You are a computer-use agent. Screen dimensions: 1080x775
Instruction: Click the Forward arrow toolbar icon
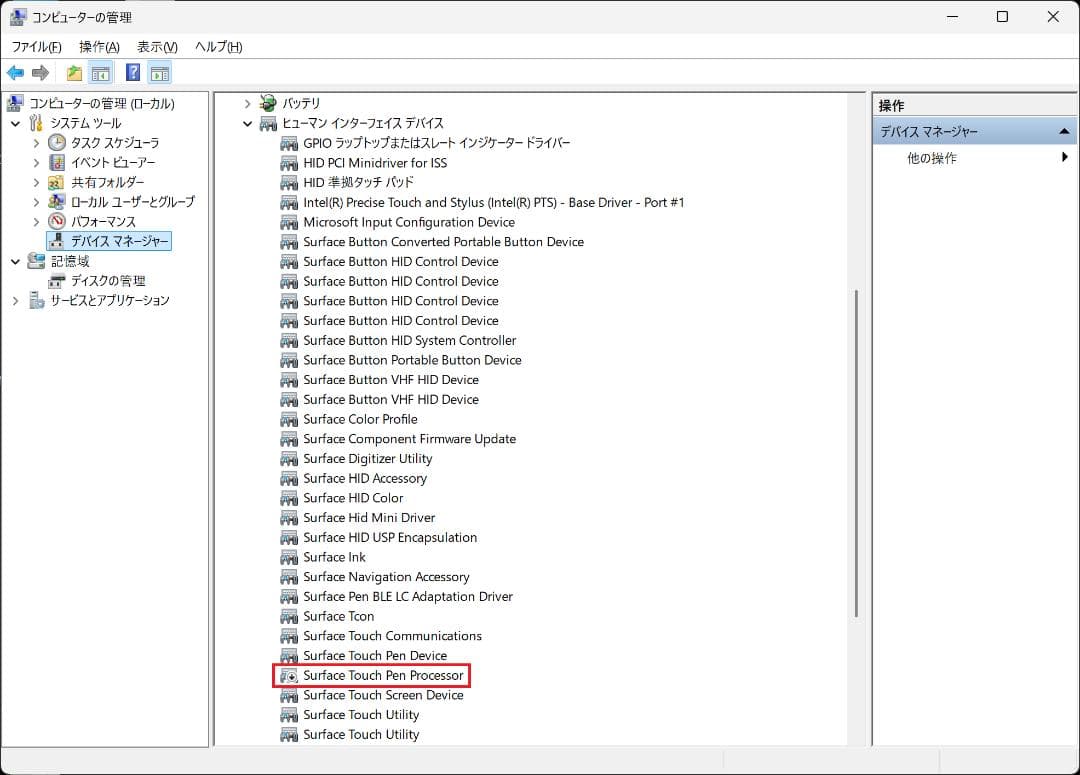41,72
